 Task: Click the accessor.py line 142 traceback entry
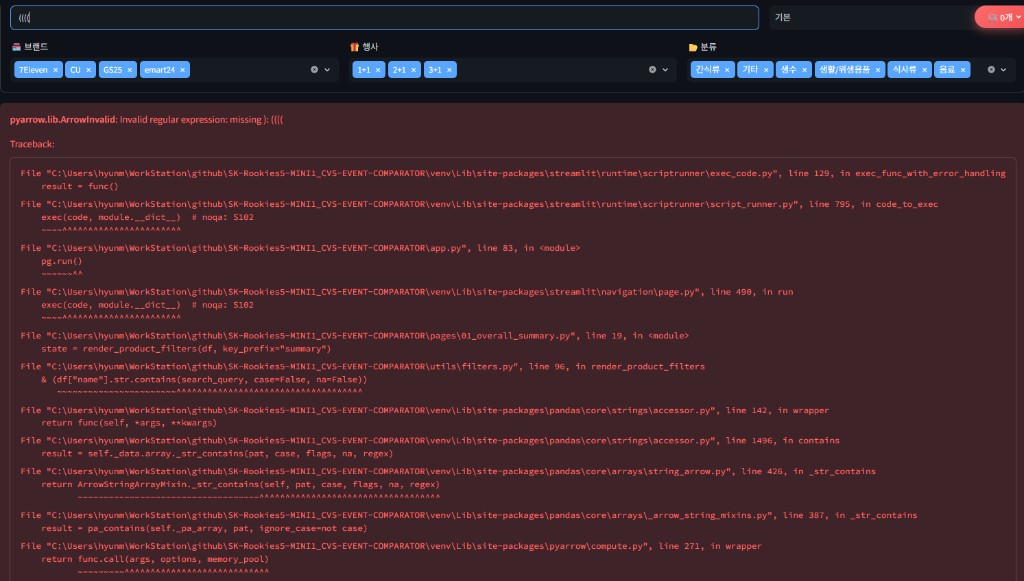click(424, 410)
